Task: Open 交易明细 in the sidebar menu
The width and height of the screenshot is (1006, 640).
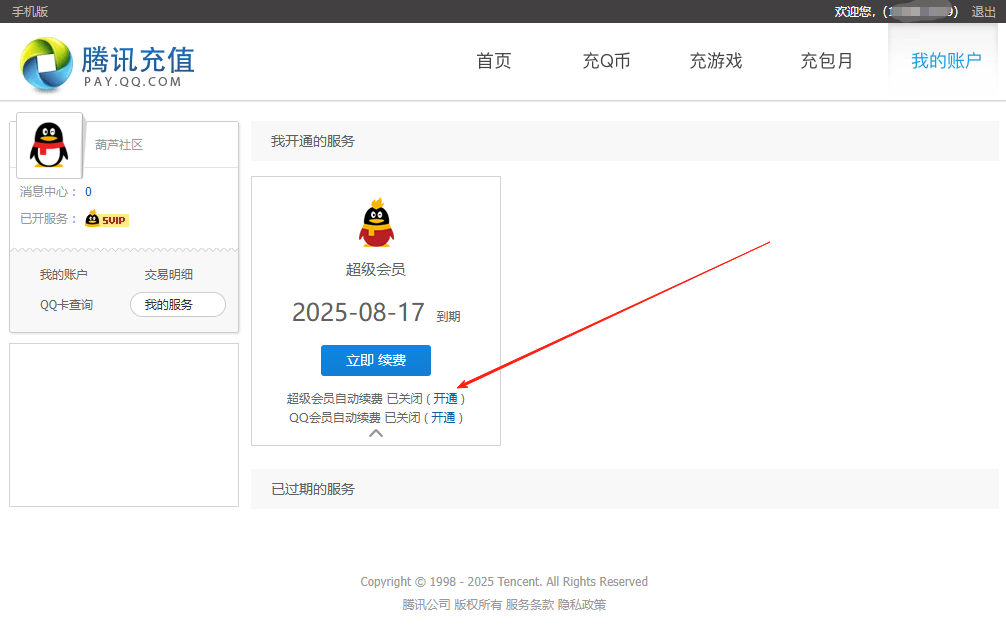Action: (x=169, y=274)
